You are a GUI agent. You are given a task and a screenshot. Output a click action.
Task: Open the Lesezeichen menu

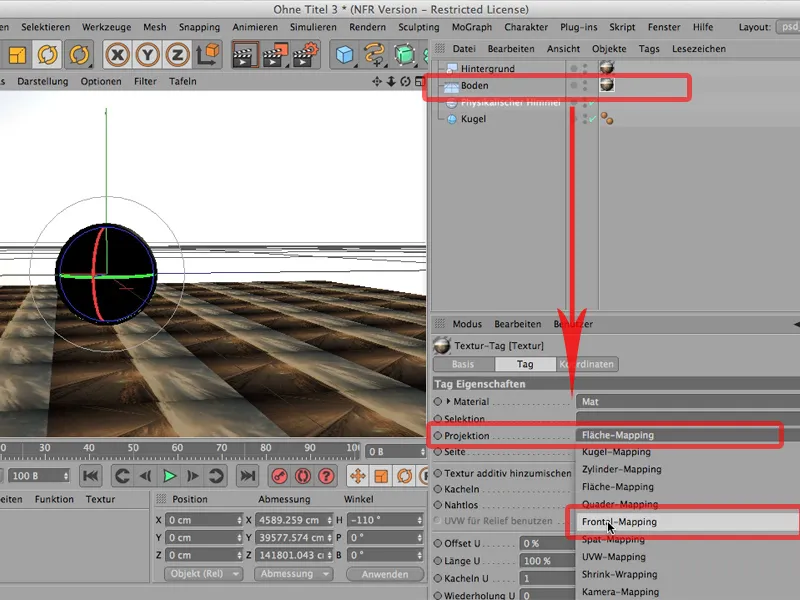coord(698,49)
